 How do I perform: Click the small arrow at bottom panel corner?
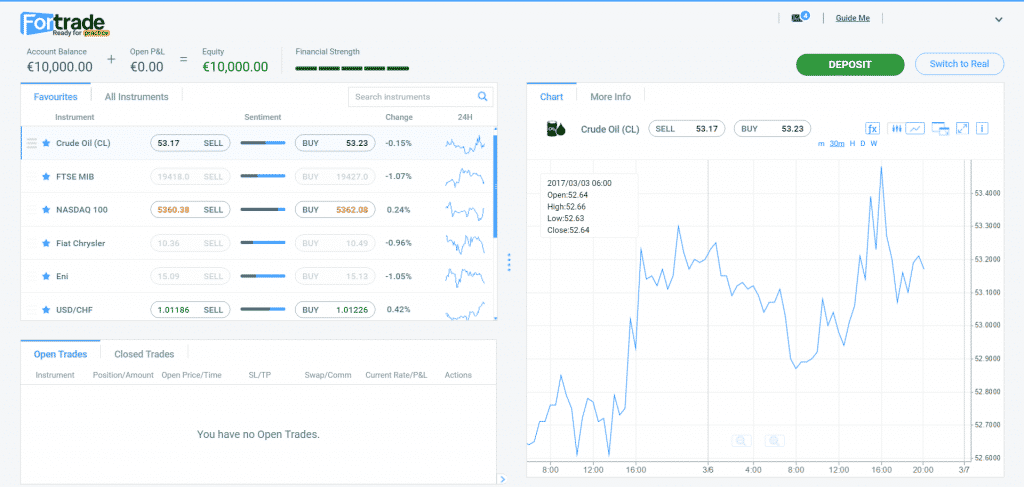point(501,477)
